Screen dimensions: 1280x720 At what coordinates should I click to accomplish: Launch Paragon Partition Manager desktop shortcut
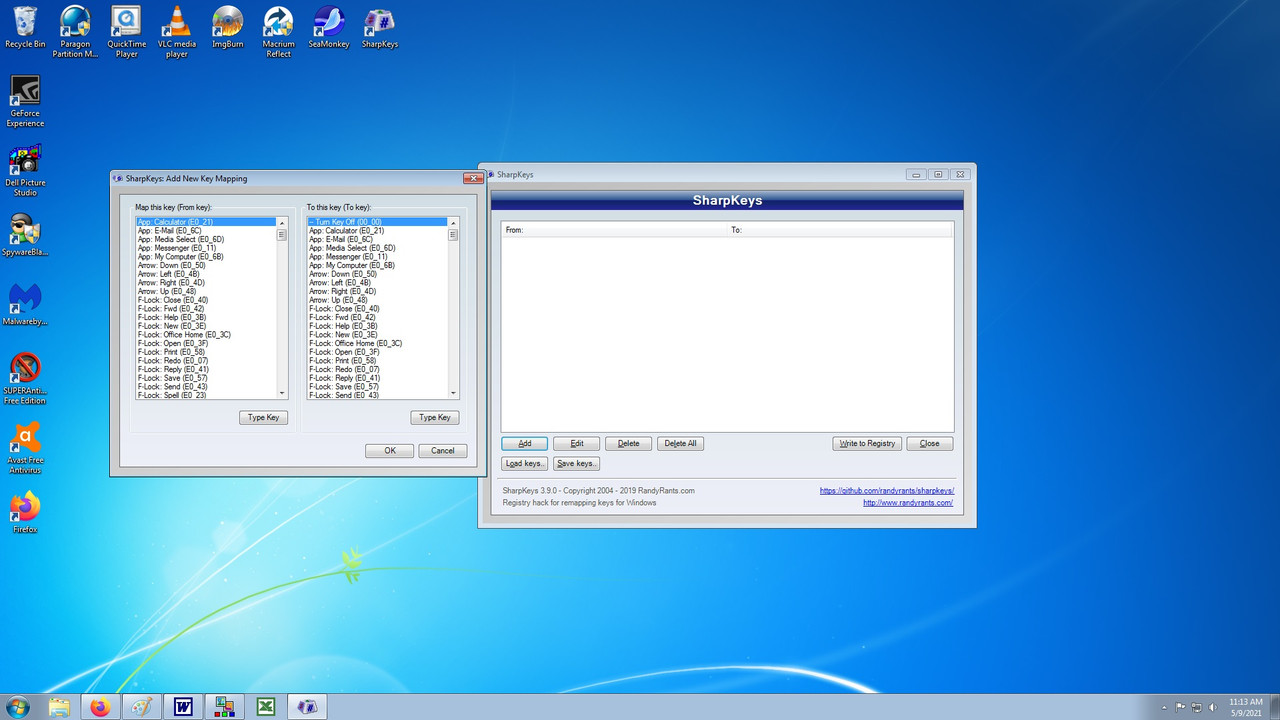(x=75, y=32)
